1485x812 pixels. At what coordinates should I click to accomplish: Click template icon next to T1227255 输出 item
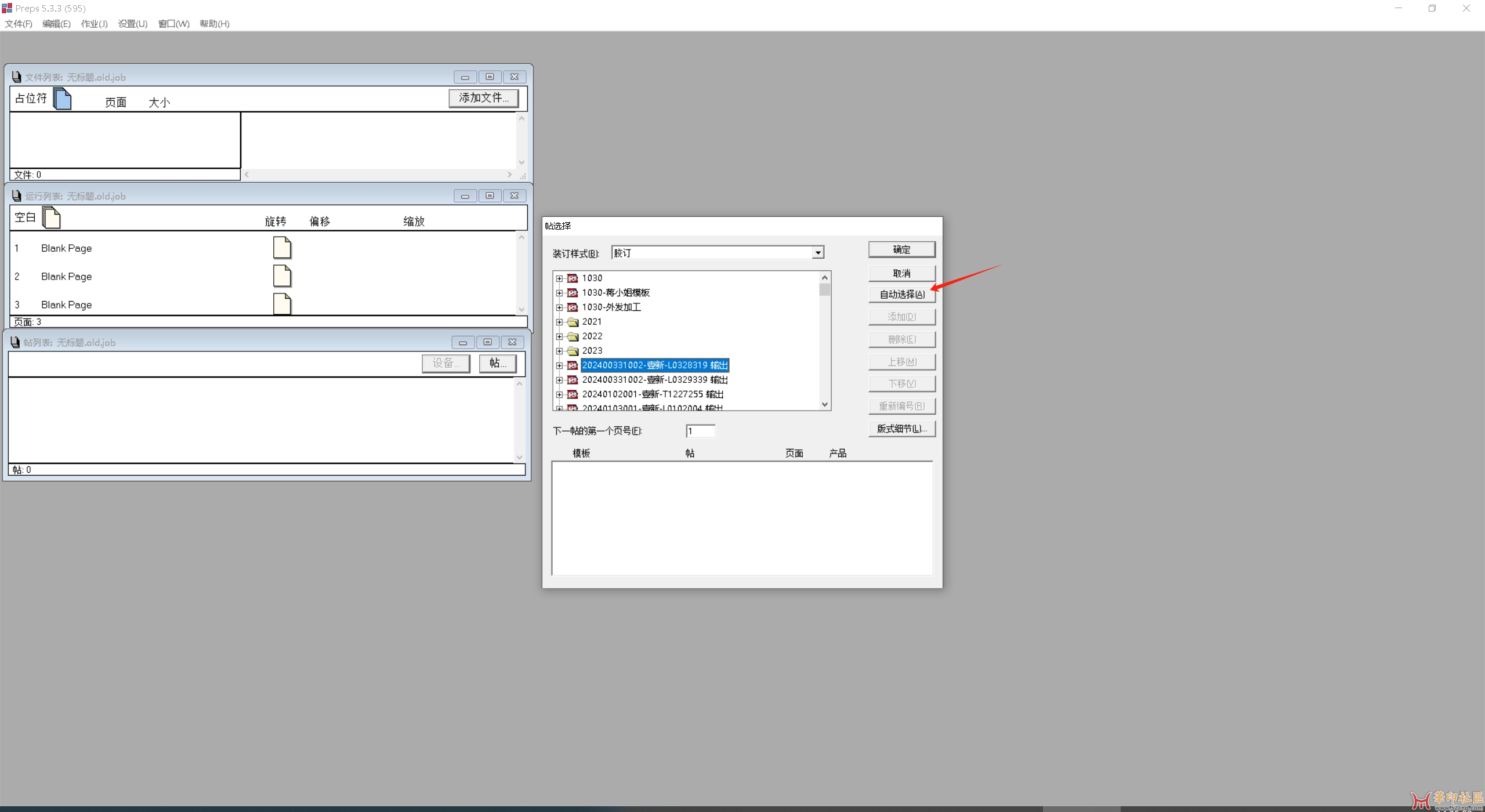(x=573, y=394)
